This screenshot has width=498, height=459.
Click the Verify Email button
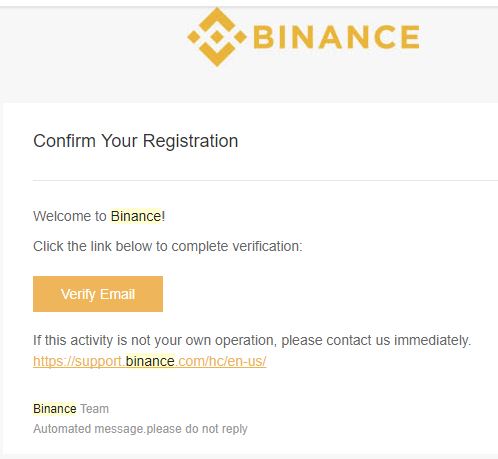coord(98,294)
